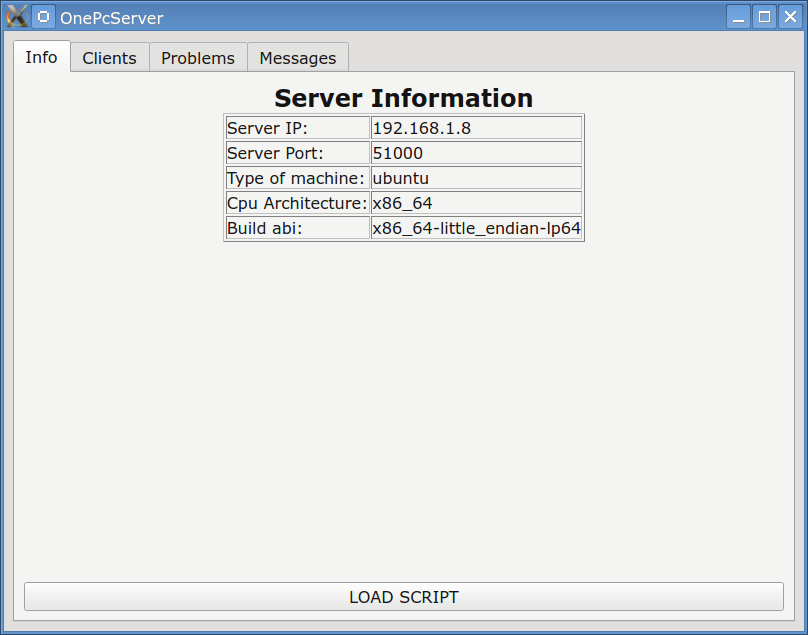This screenshot has width=808, height=635.
Task: Switch to the Clients tab
Action: tap(109, 58)
